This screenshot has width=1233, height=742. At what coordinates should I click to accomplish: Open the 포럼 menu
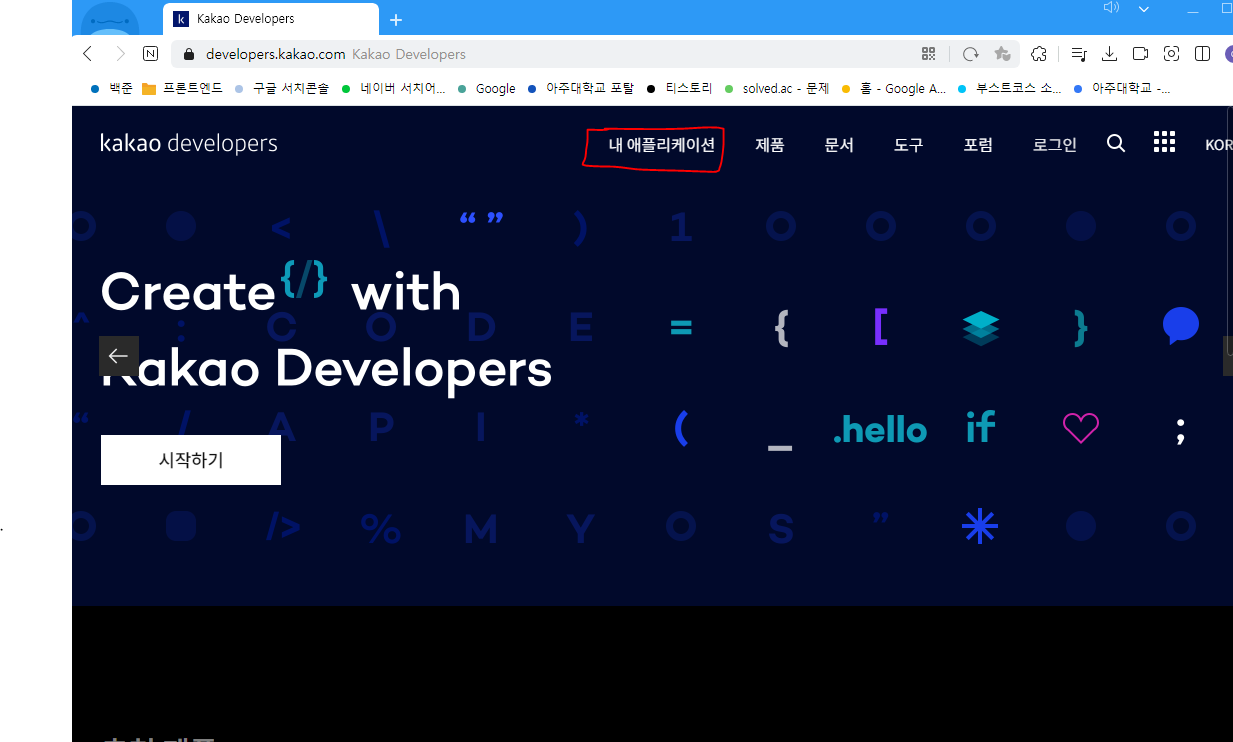[978, 145]
